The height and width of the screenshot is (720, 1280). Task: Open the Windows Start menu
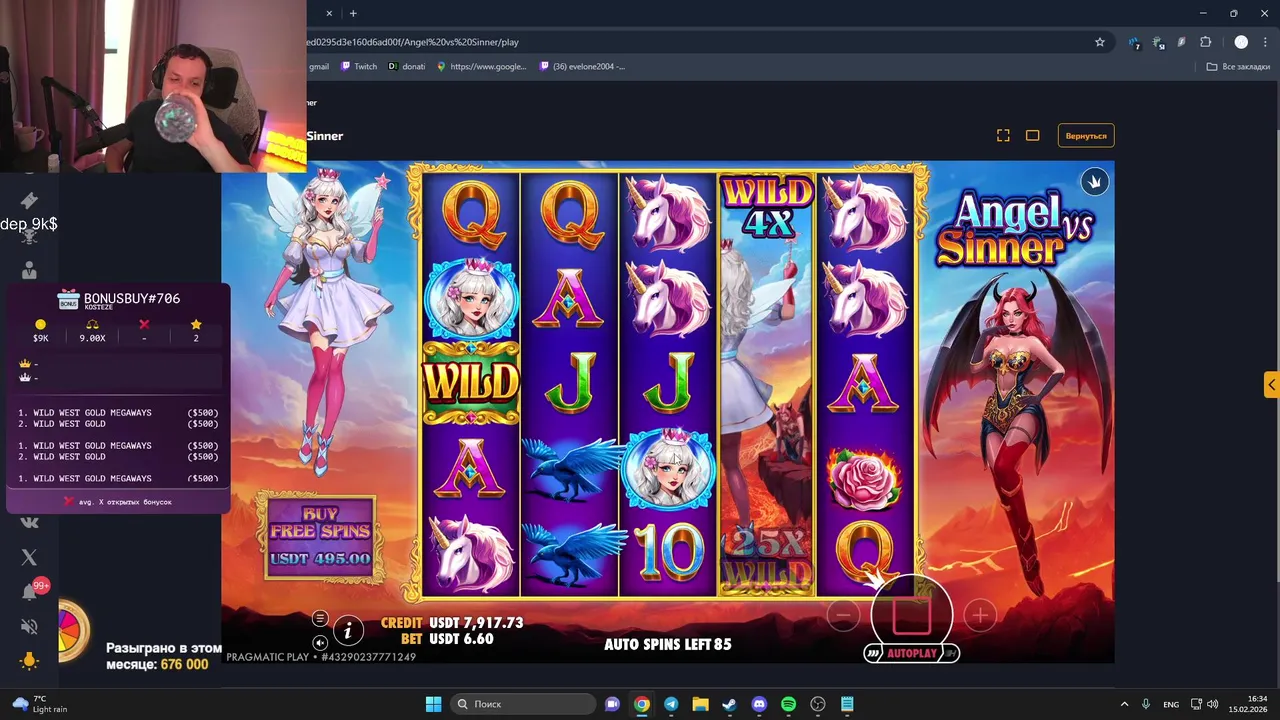[x=433, y=704]
